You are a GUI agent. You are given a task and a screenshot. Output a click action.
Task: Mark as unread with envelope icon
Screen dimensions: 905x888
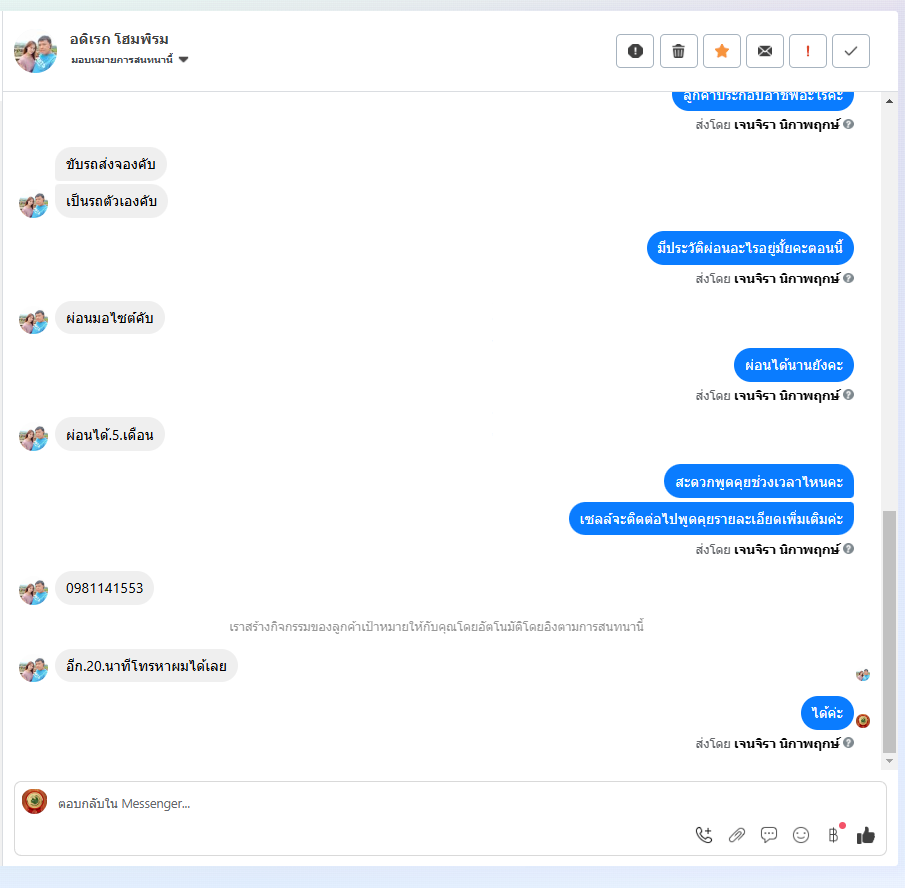[x=765, y=51]
